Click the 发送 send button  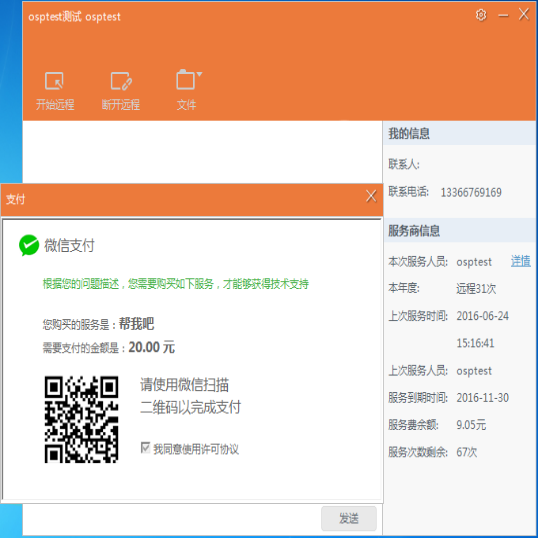[x=349, y=518]
